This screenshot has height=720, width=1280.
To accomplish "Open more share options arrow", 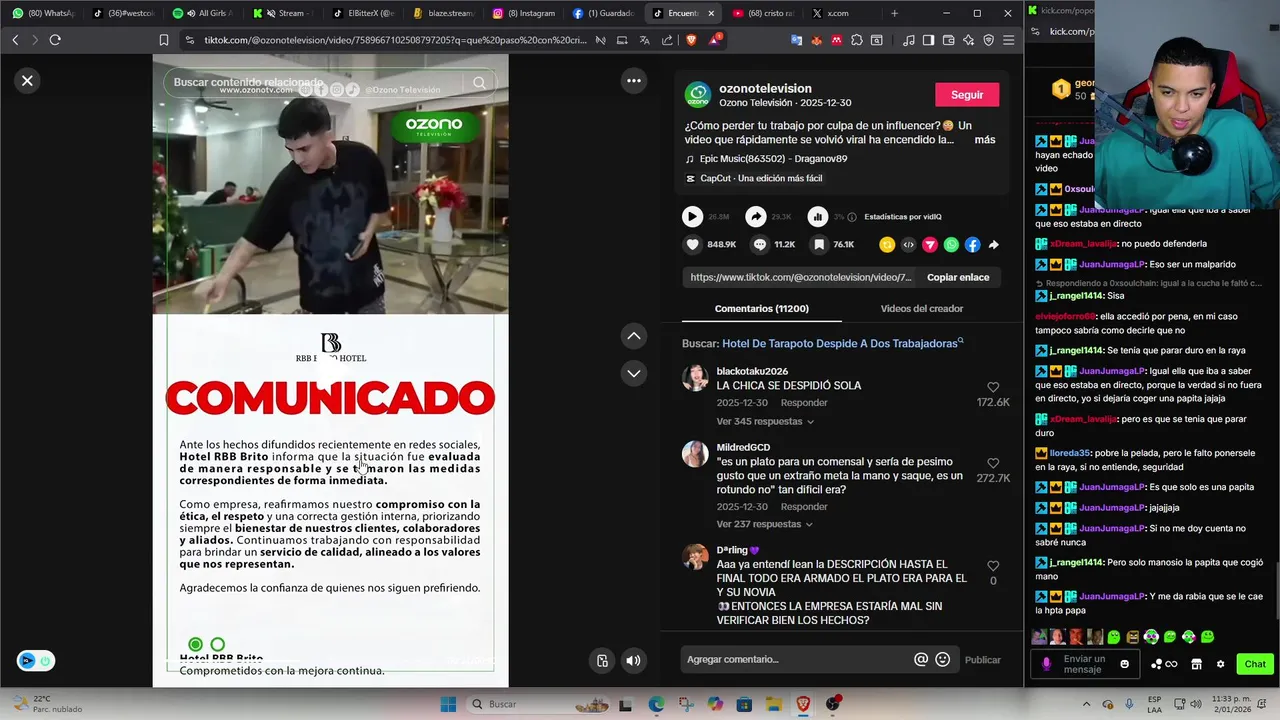I will (x=993, y=244).
